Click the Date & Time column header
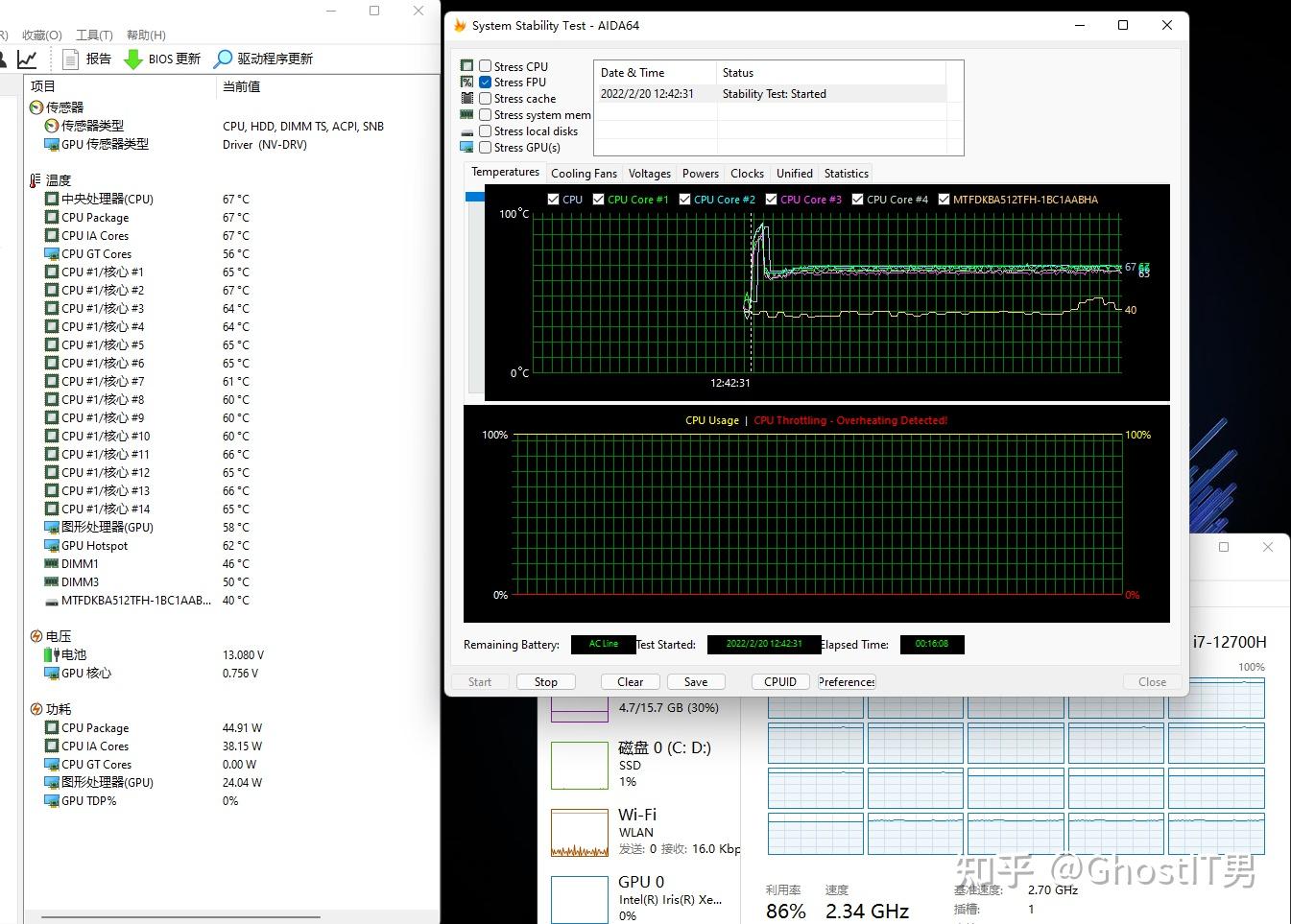This screenshot has height=924, width=1291. 656,73
